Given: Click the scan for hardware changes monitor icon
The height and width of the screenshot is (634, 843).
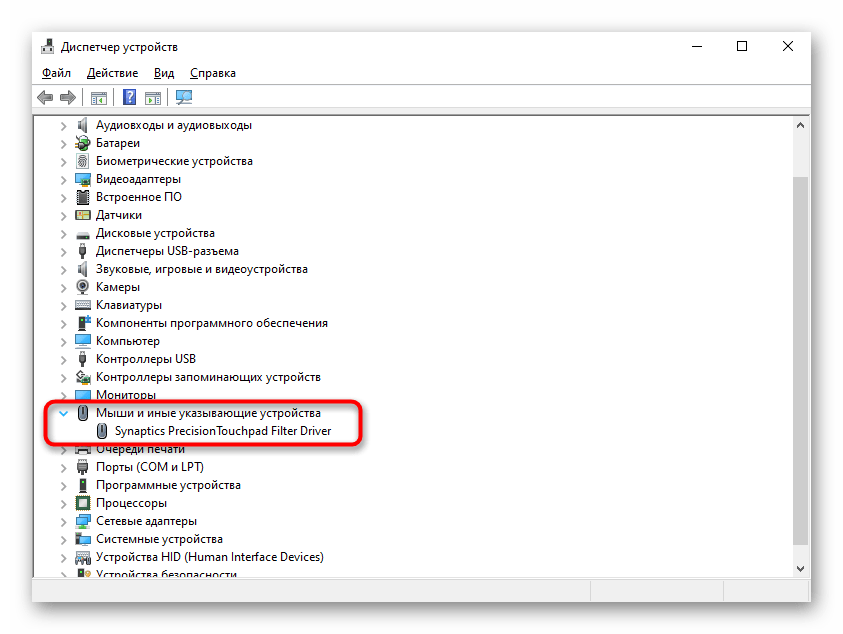Looking at the screenshot, I should point(184,97).
